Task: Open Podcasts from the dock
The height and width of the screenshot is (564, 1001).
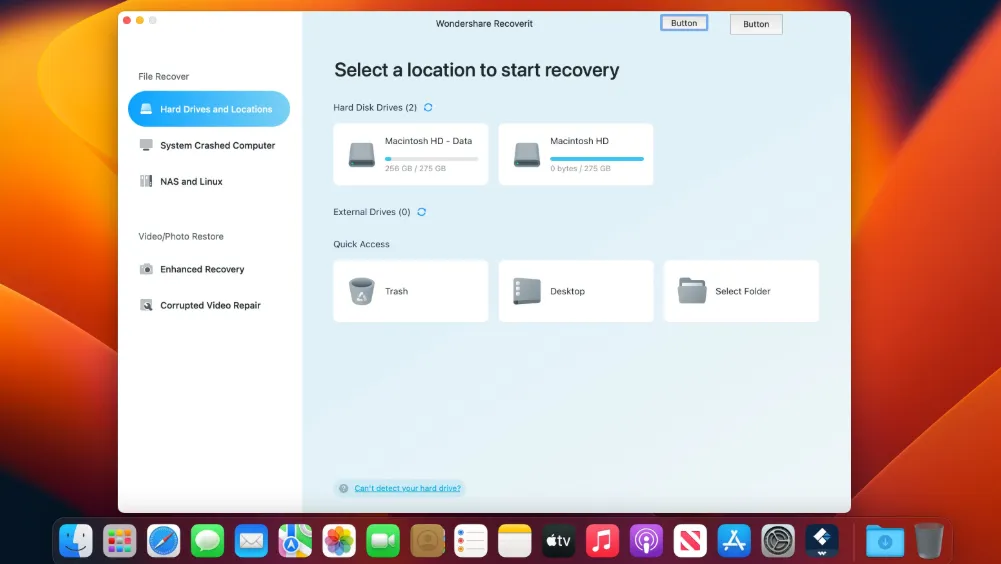Action: [x=646, y=541]
